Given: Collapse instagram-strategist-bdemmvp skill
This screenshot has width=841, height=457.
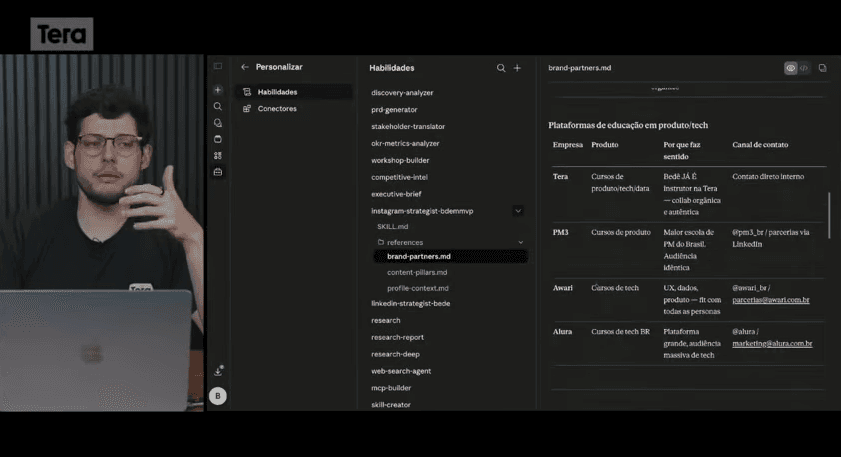Looking at the screenshot, I should coord(518,211).
